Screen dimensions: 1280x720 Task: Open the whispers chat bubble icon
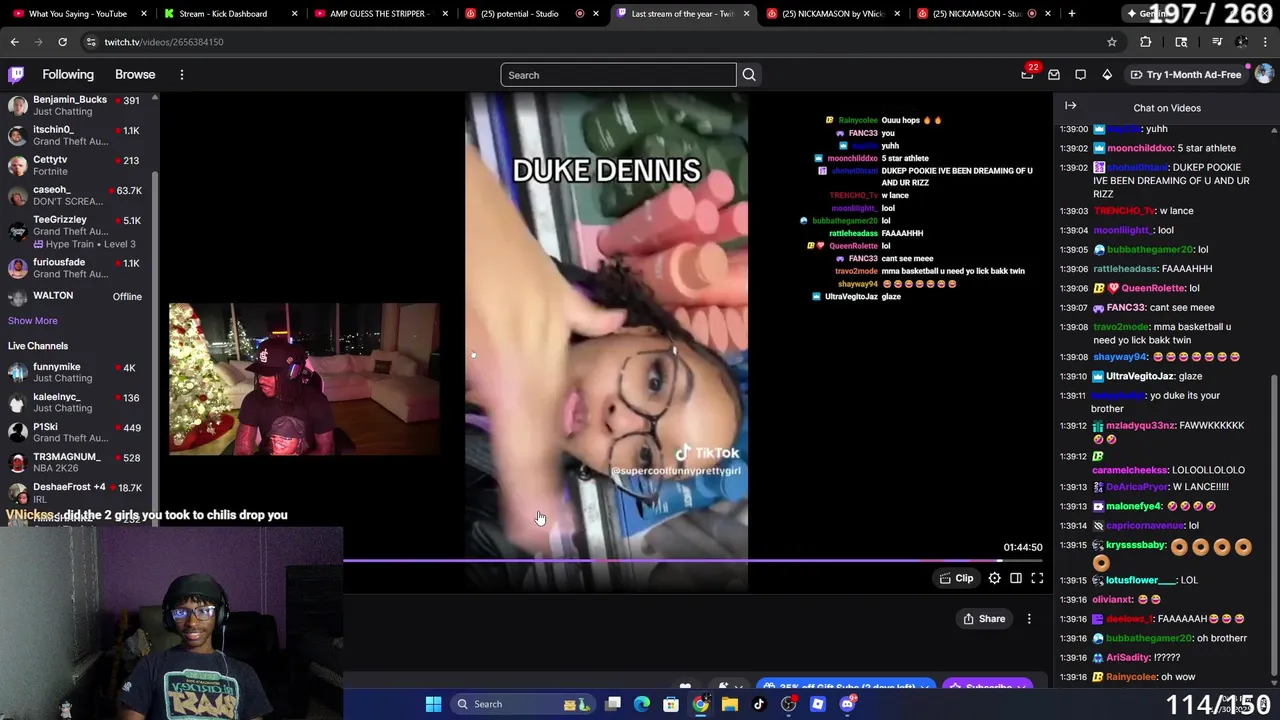coord(1081,75)
